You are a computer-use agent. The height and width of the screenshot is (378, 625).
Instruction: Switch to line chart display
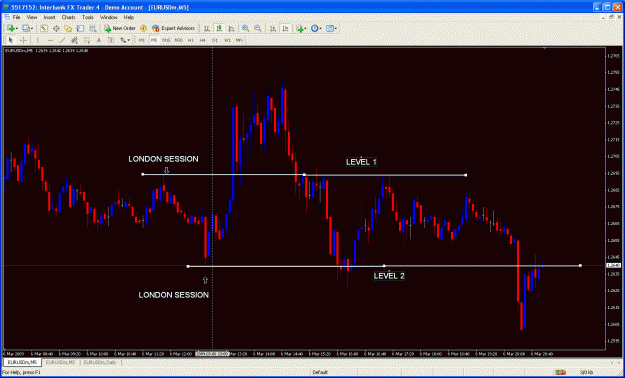click(231, 28)
